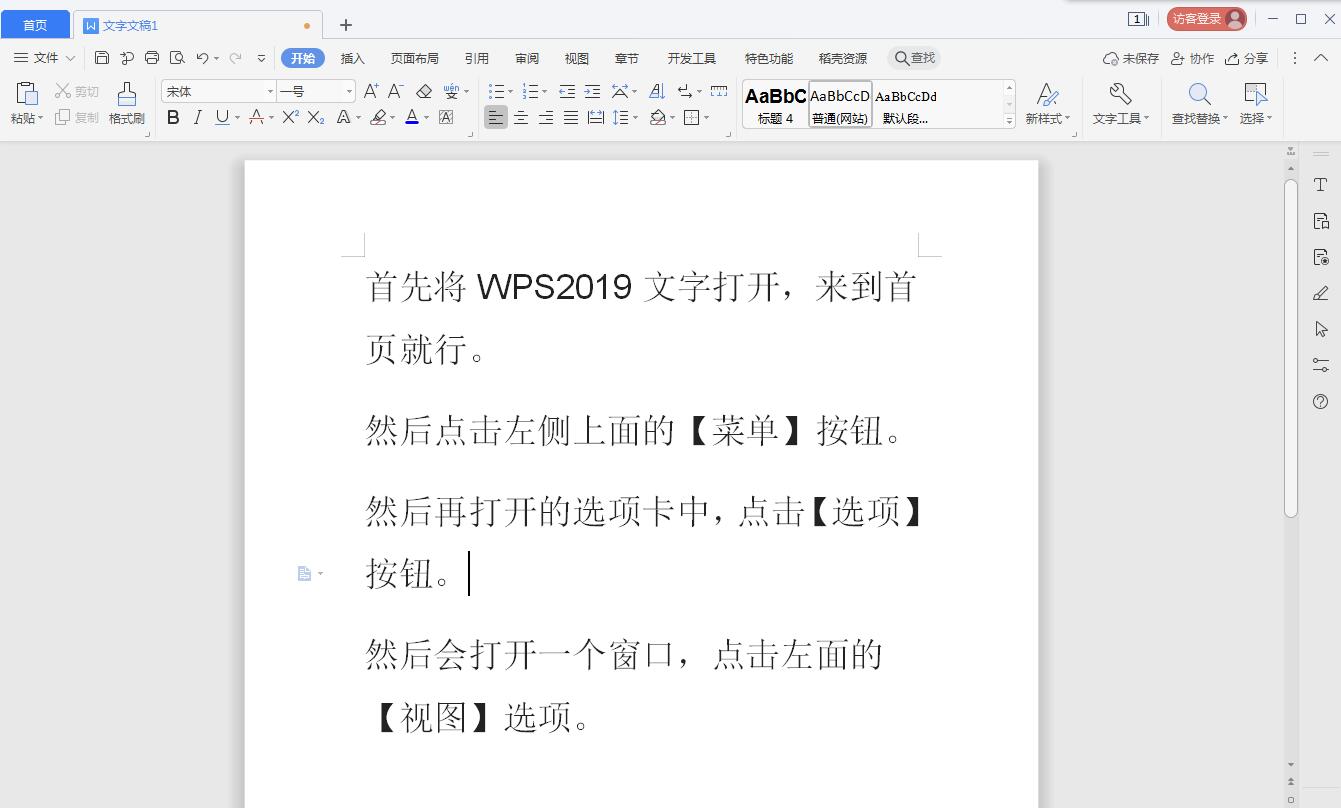Clear text formatting with the eraser icon
This screenshot has height=808, width=1341.
tap(423, 90)
